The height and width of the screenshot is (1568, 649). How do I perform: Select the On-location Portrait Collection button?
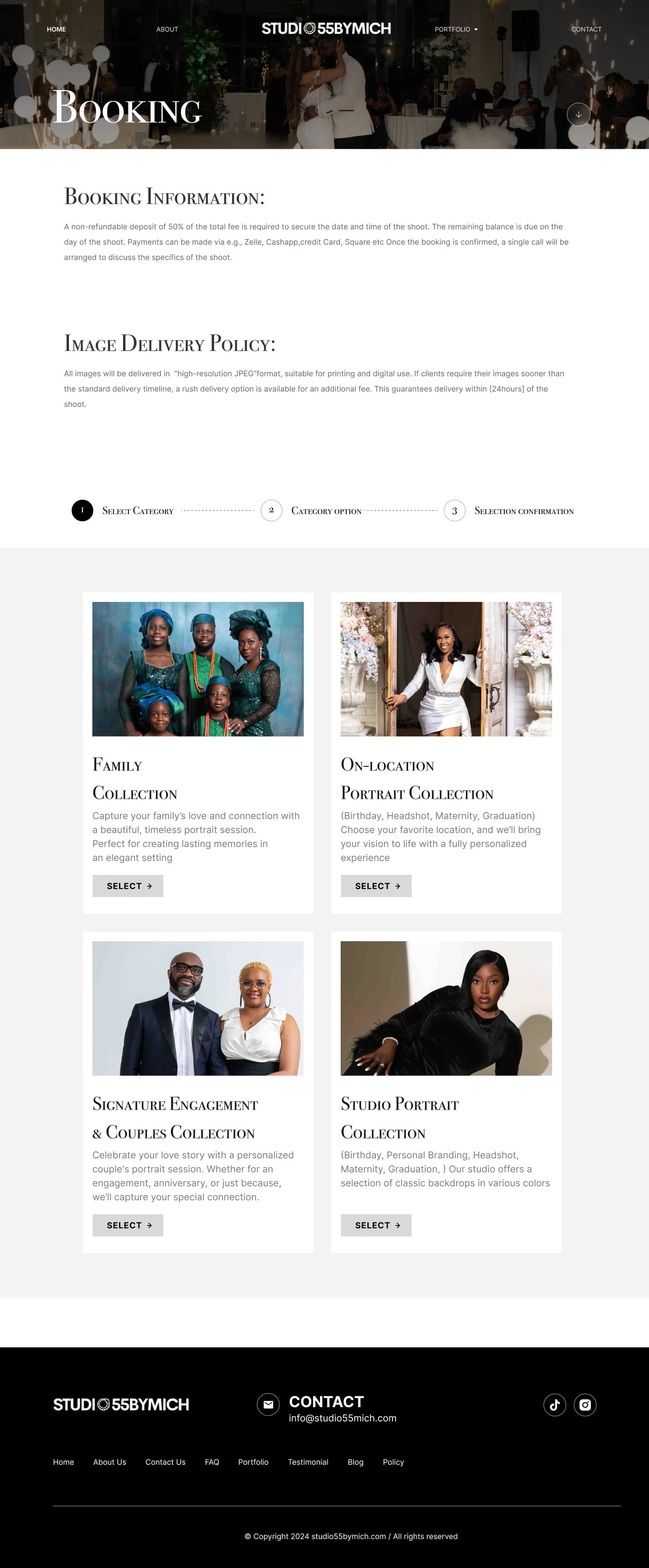[x=376, y=886]
